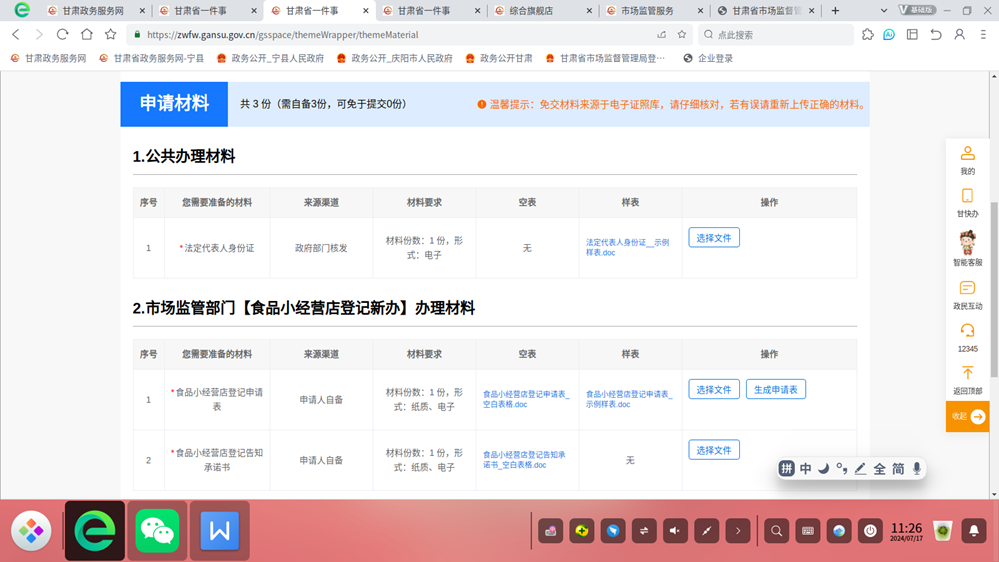Open the user account icon in the toolbar
This screenshot has width=999, height=562.
[959, 34]
